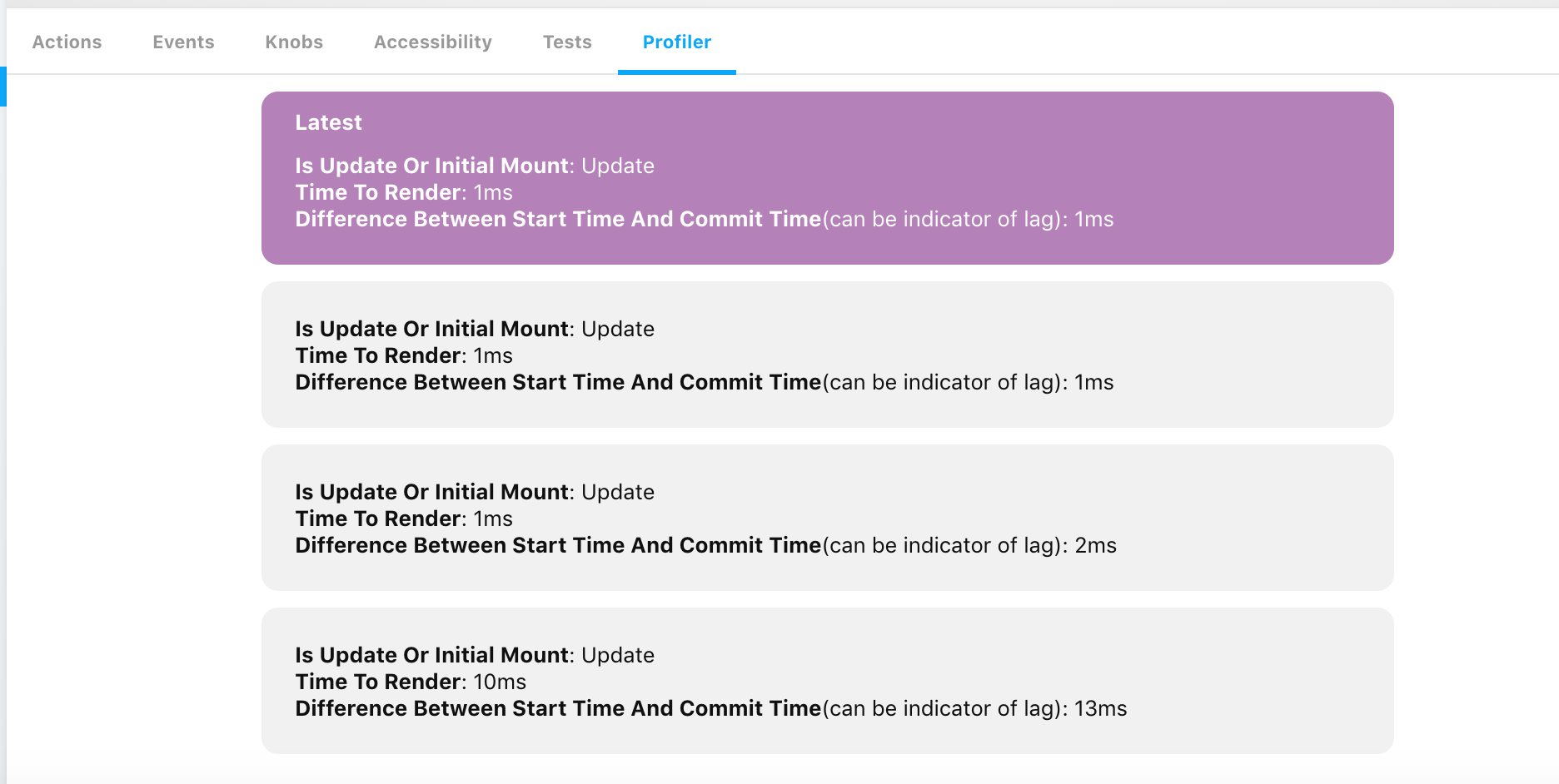Switch to the Actions tab
This screenshot has height=784, width=1559.
(x=67, y=42)
